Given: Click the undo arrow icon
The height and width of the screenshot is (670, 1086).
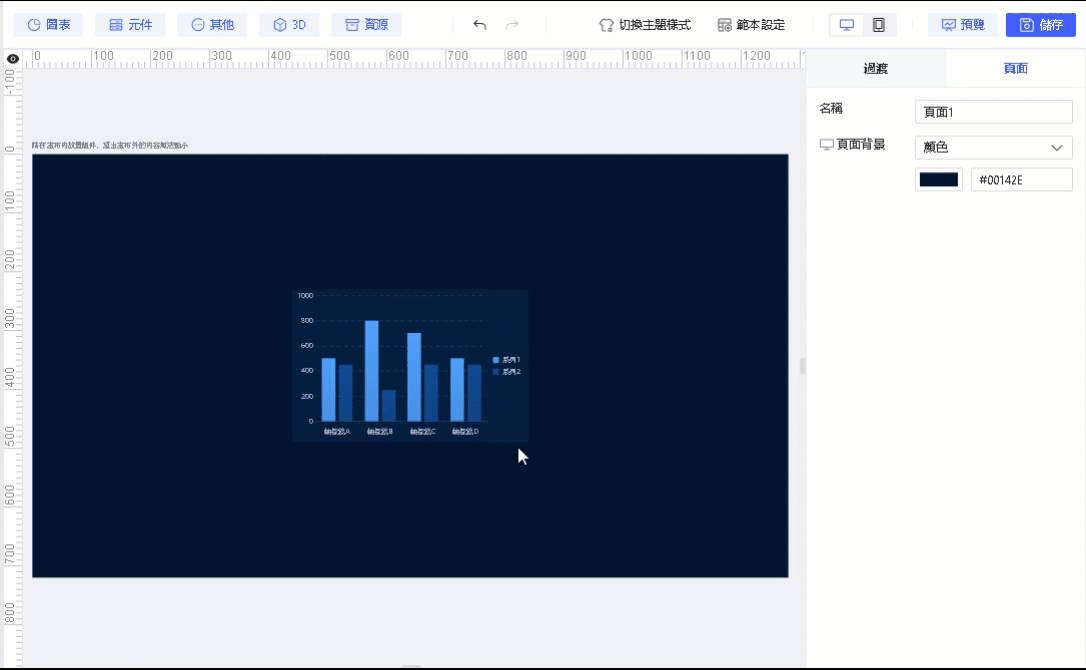Looking at the screenshot, I should pos(480,25).
